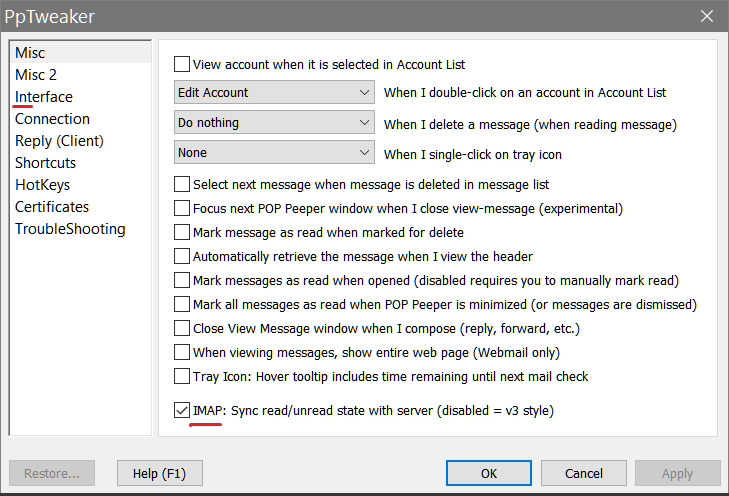Enable View account when selected checkbox

(182, 64)
